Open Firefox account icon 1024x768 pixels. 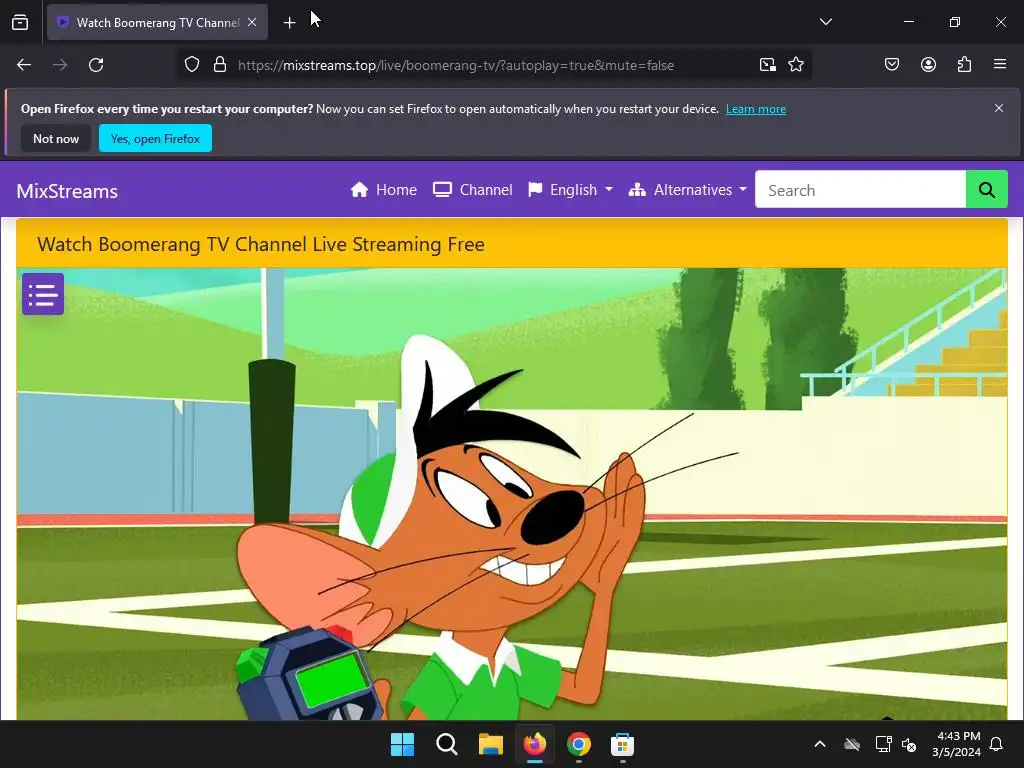pyautogui.click(x=928, y=65)
